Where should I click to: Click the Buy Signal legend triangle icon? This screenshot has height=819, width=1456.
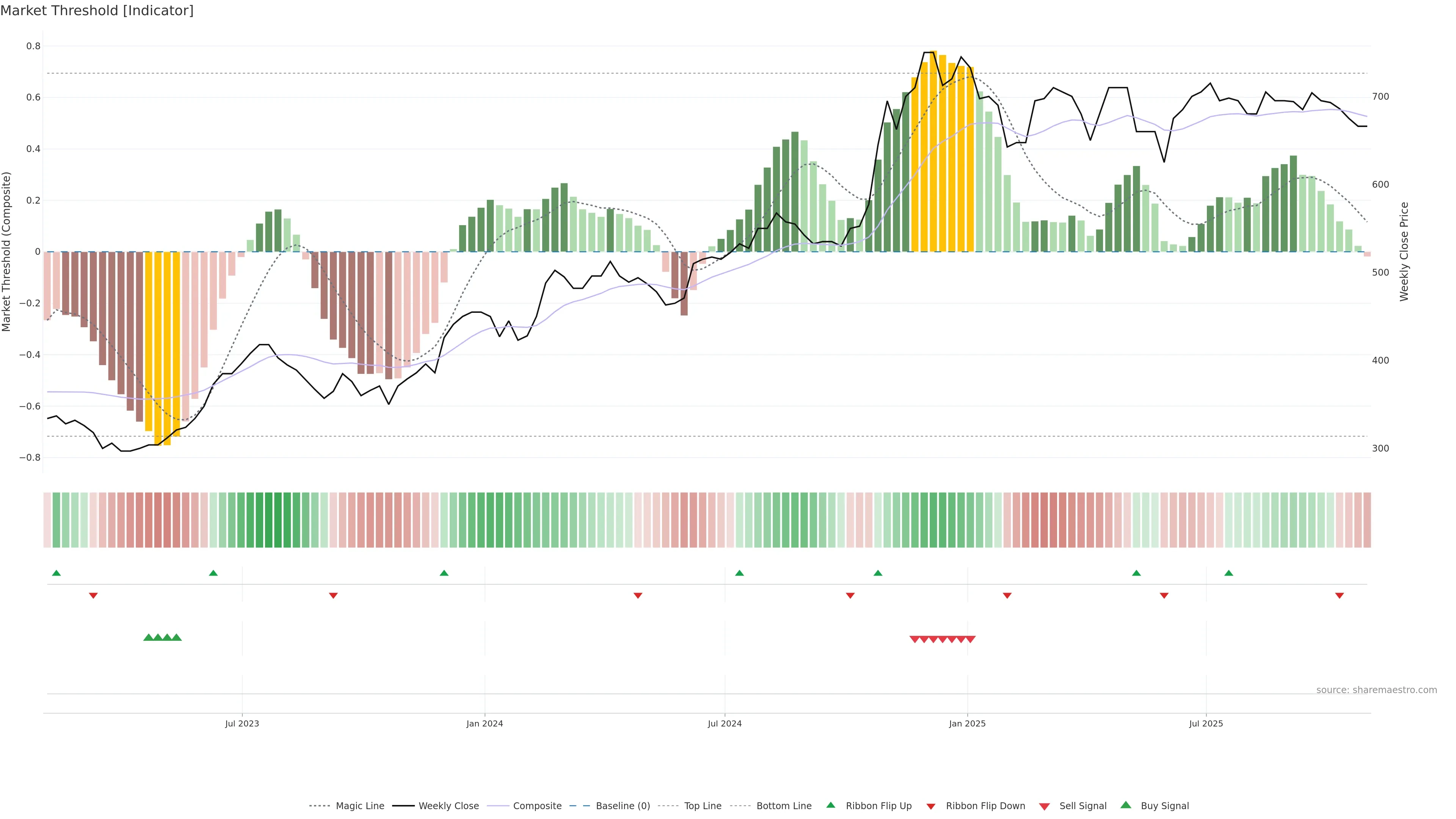[x=1126, y=805]
